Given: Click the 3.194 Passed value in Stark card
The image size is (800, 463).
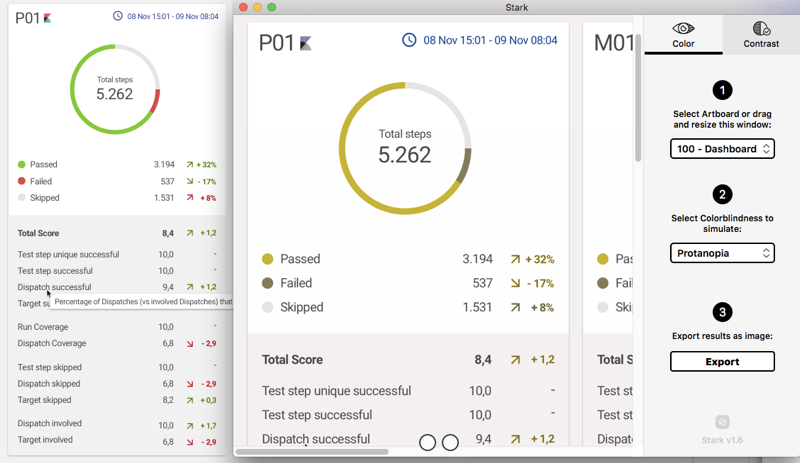Looking at the screenshot, I should pos(478,259).
